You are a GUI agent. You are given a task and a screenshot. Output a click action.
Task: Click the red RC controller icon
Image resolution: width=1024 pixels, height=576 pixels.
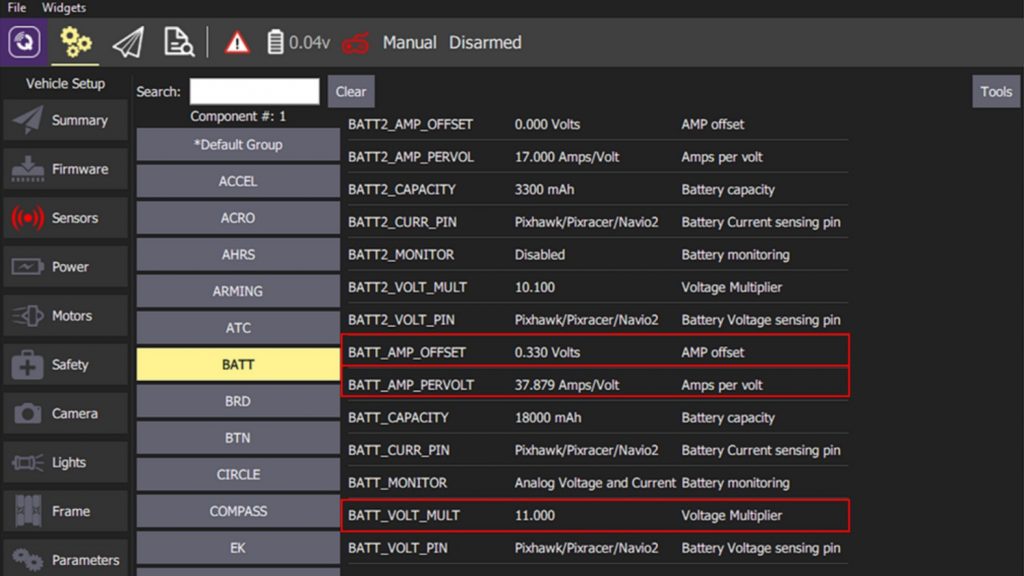[356, 43]
